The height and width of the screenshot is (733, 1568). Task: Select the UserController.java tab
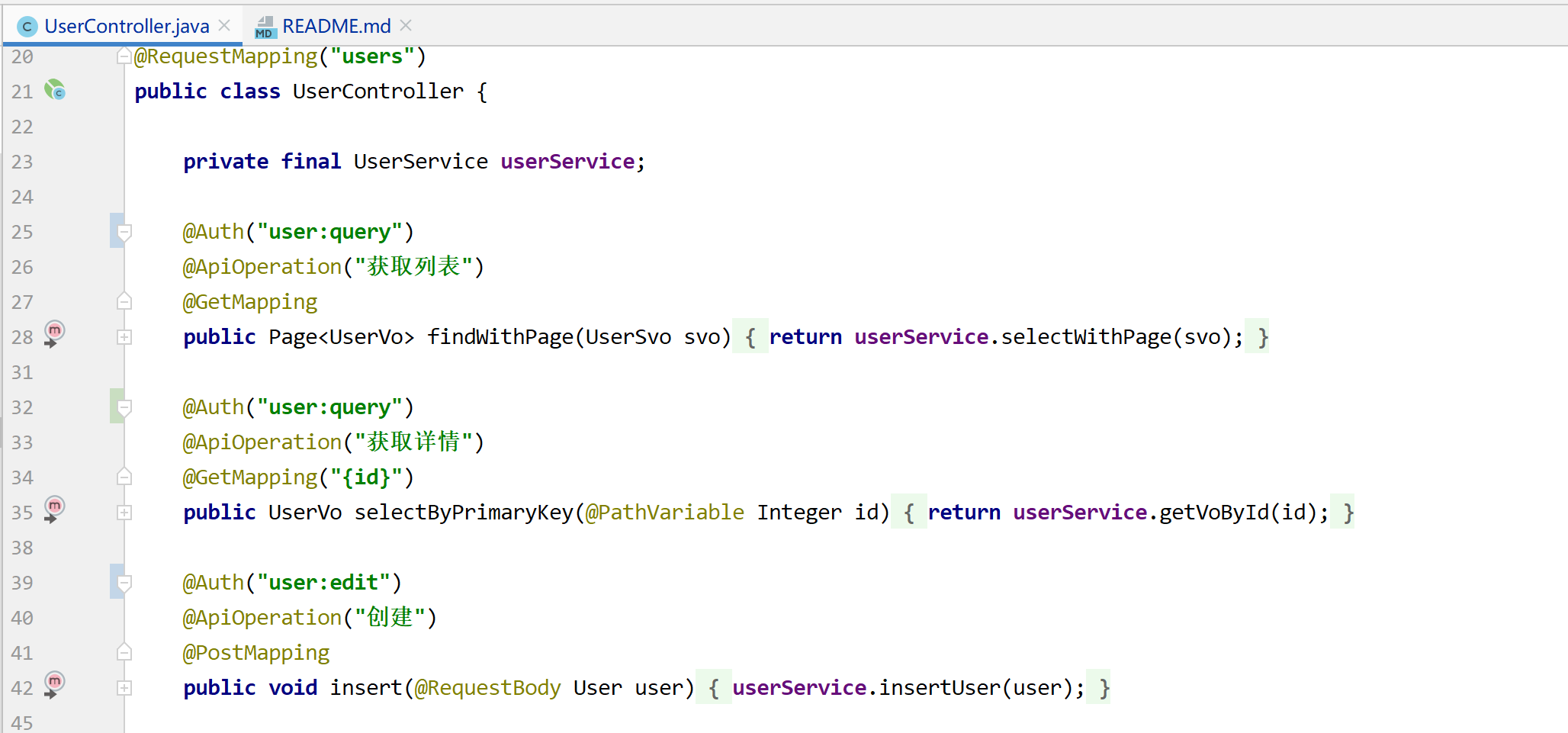tap(127, 27)
